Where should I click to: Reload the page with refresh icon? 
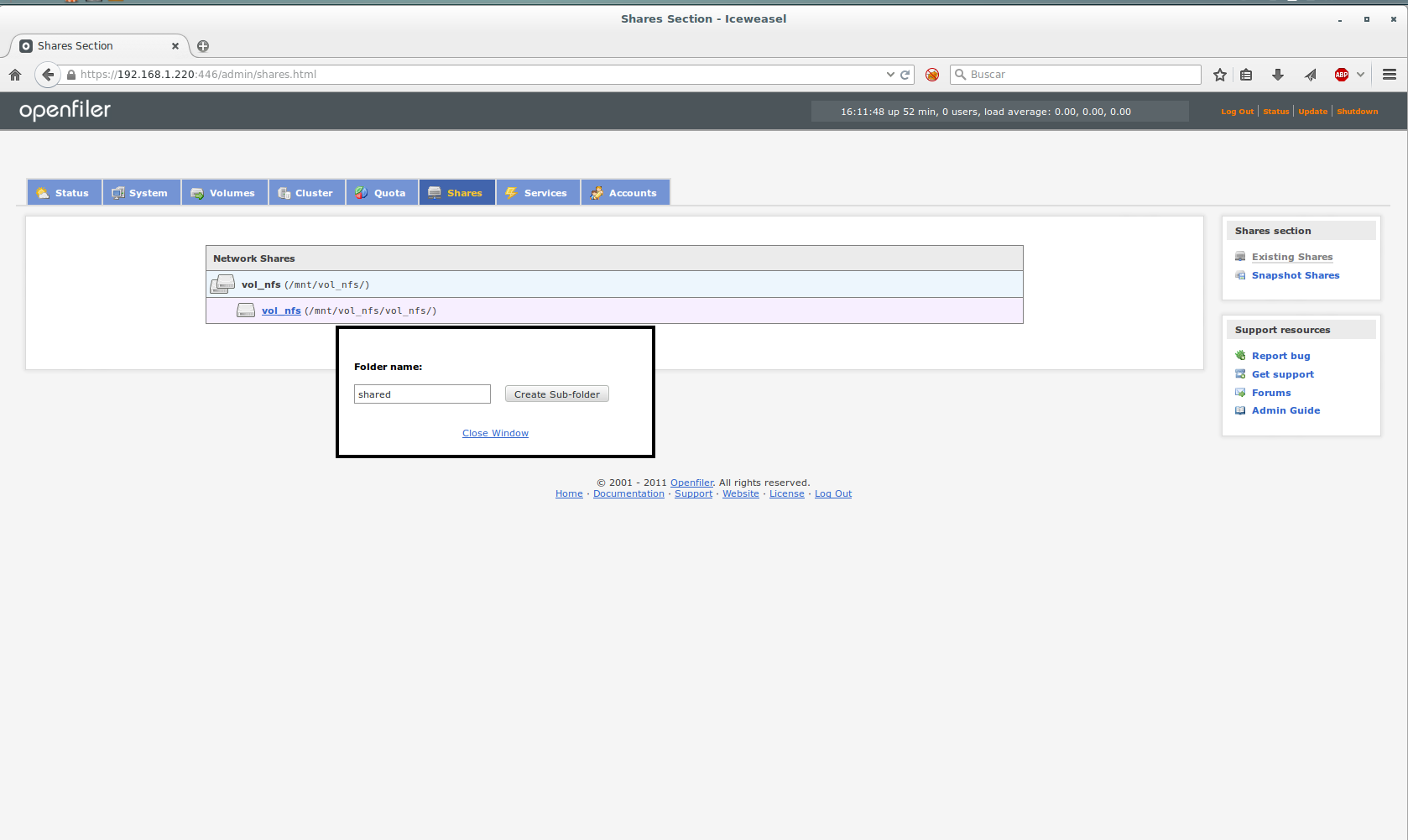click(905, 75)
